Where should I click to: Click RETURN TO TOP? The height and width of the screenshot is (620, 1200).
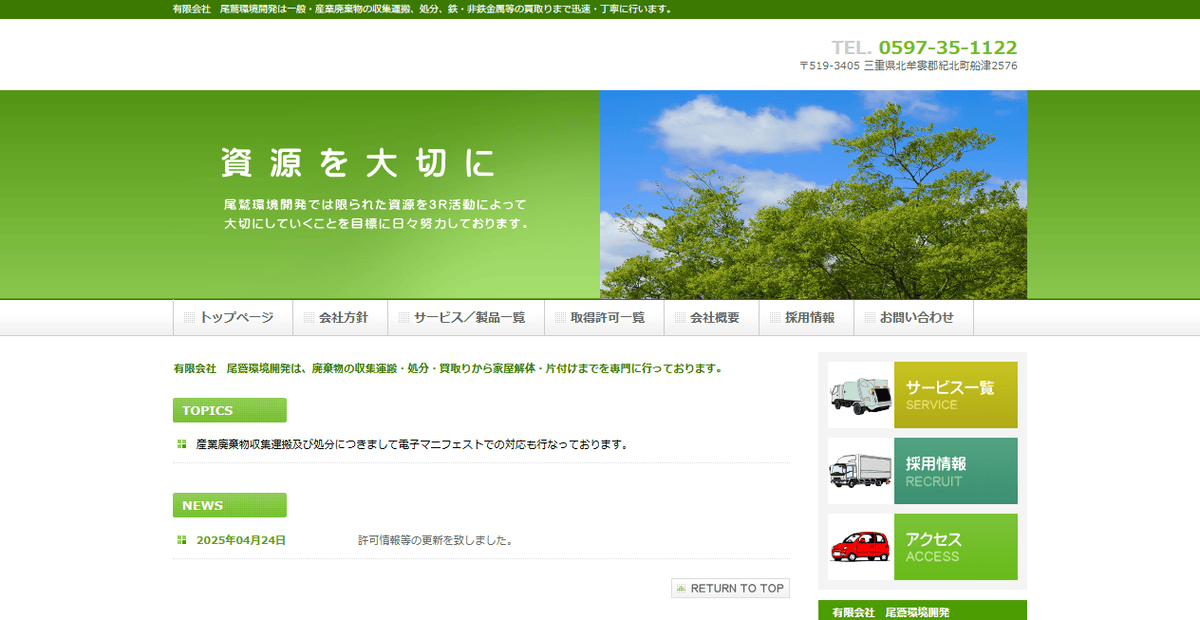(x=730, y=587)
